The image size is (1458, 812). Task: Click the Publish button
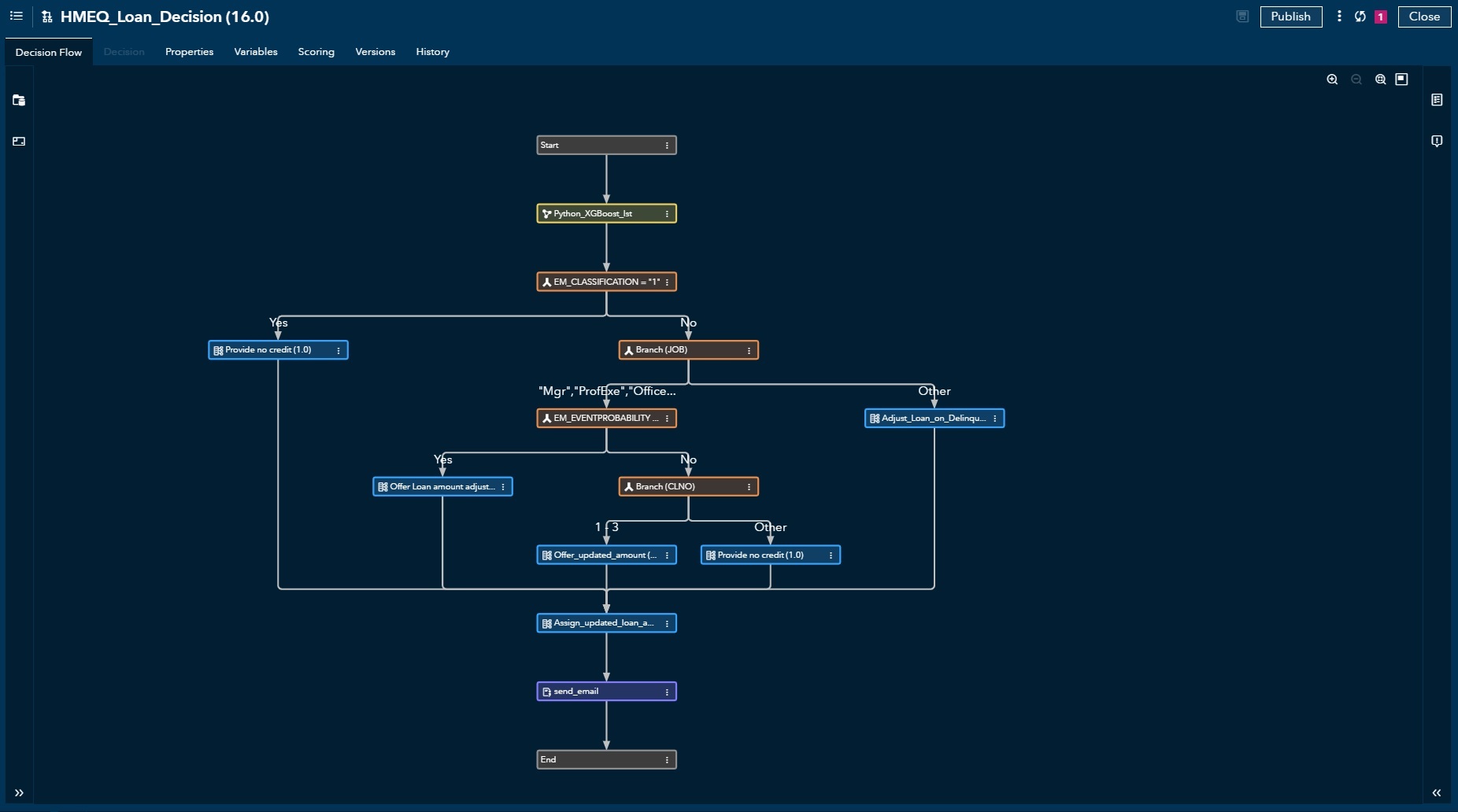[1290, 17]
